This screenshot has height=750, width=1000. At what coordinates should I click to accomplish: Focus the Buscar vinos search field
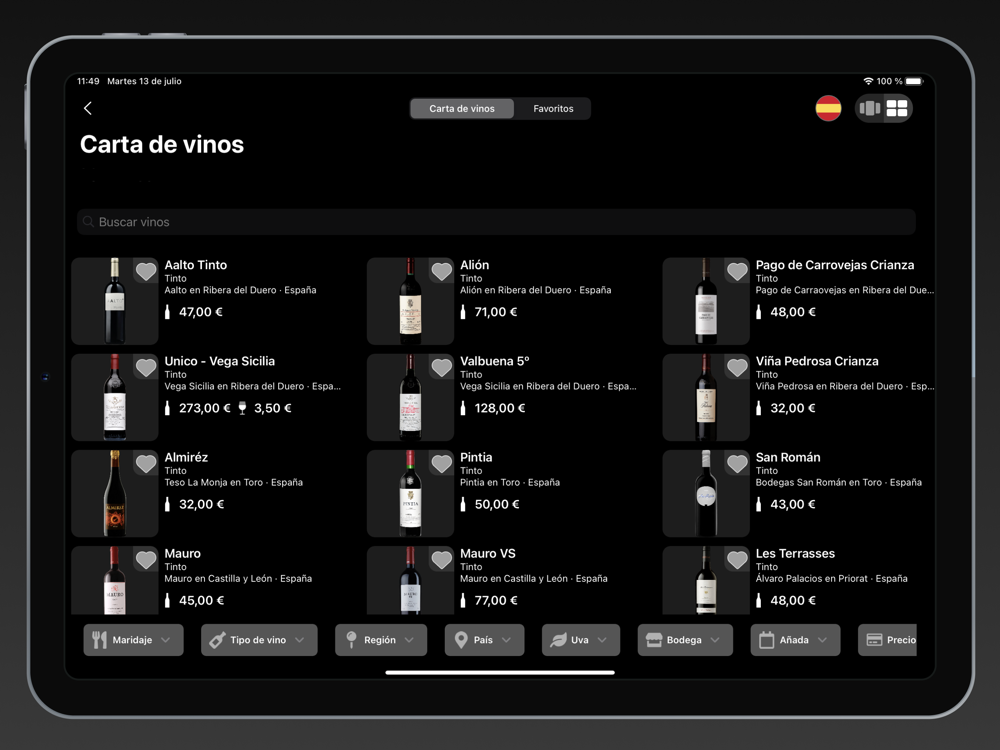point(496,222)
